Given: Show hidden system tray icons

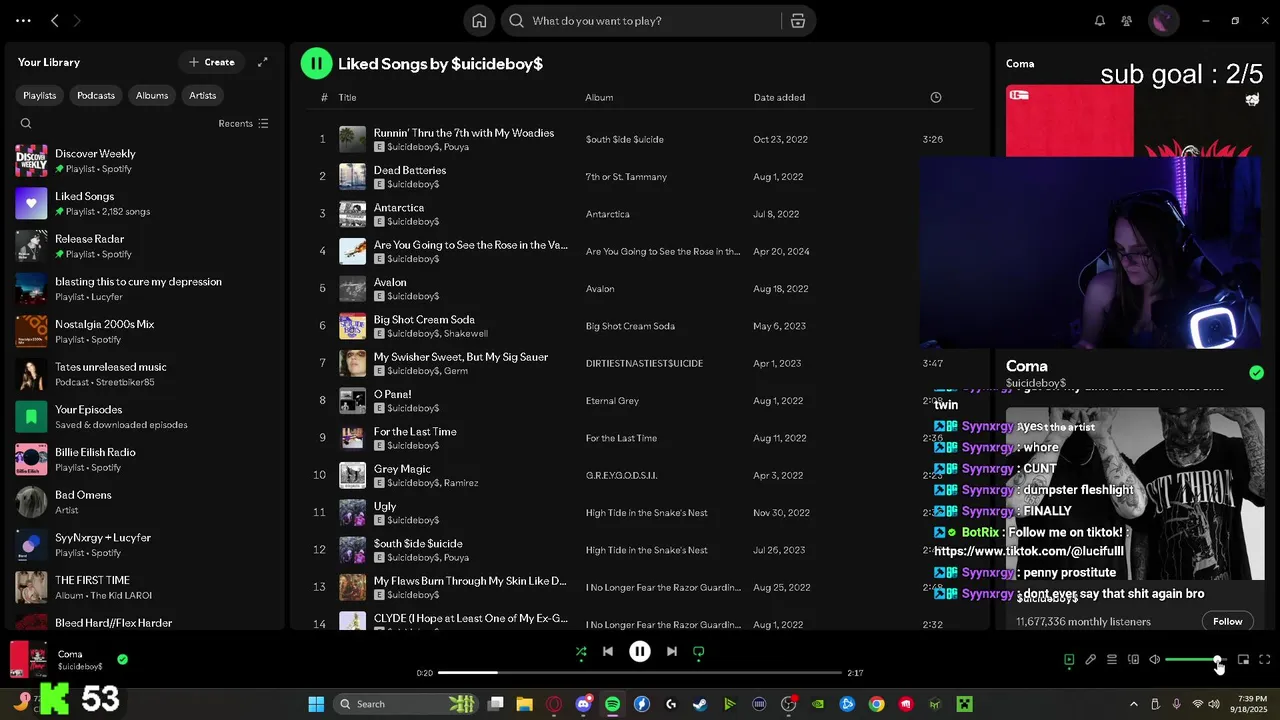Looking at the screenshot, I should click(x=1133, y=704).
